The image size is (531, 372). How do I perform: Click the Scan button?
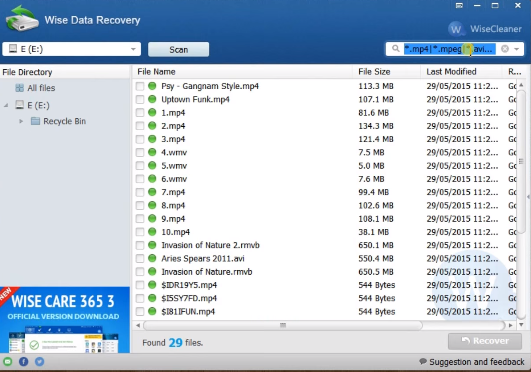pyautogui.click(x=178, y=49)
